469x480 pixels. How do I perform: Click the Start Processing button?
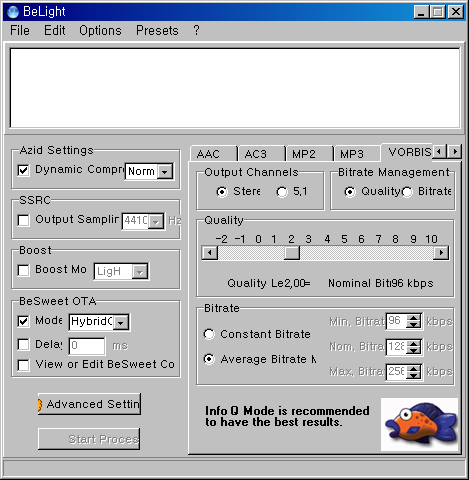coord(89,439)
